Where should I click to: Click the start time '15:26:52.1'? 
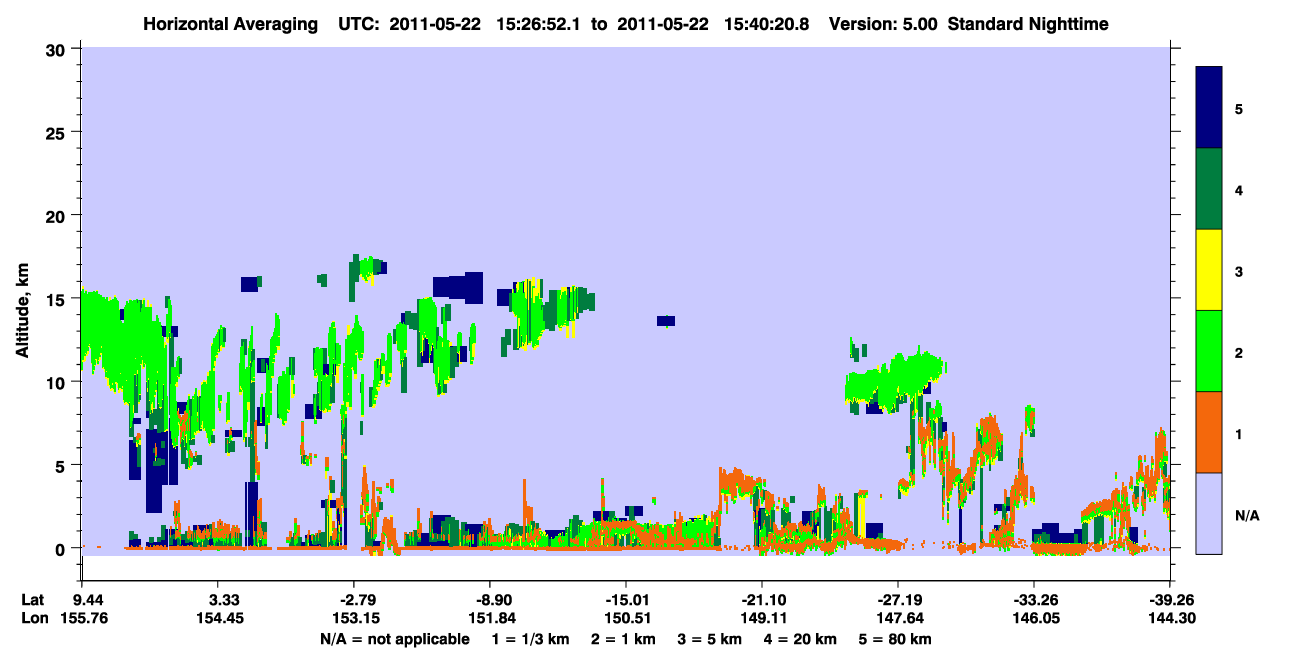coord(541,23)
